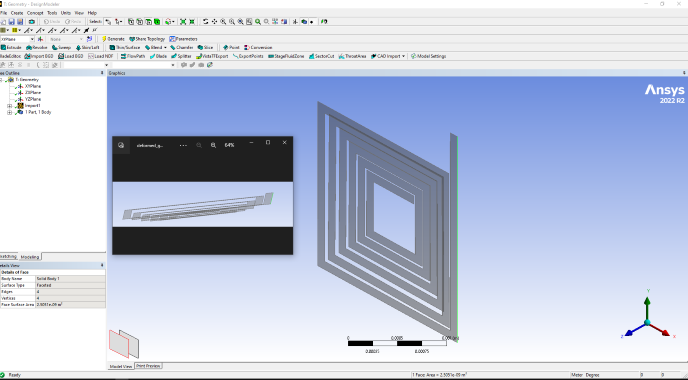Click the ISO view triad cyan ball
Screen dimensions: 688x380
tap(647, 323)
